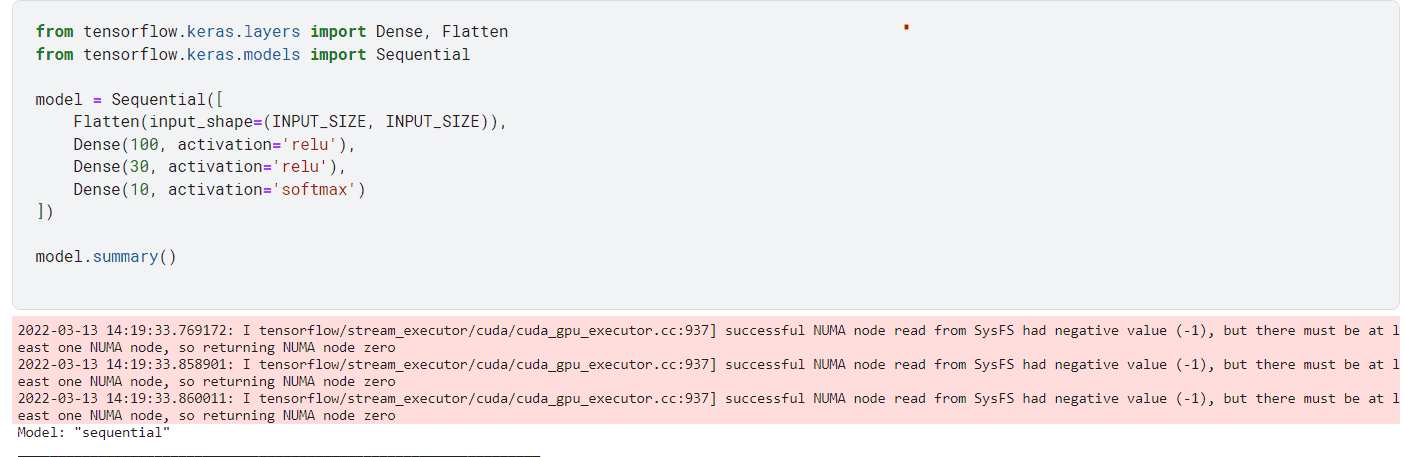Click the horizontal separator under the Model output

(278, 454)
